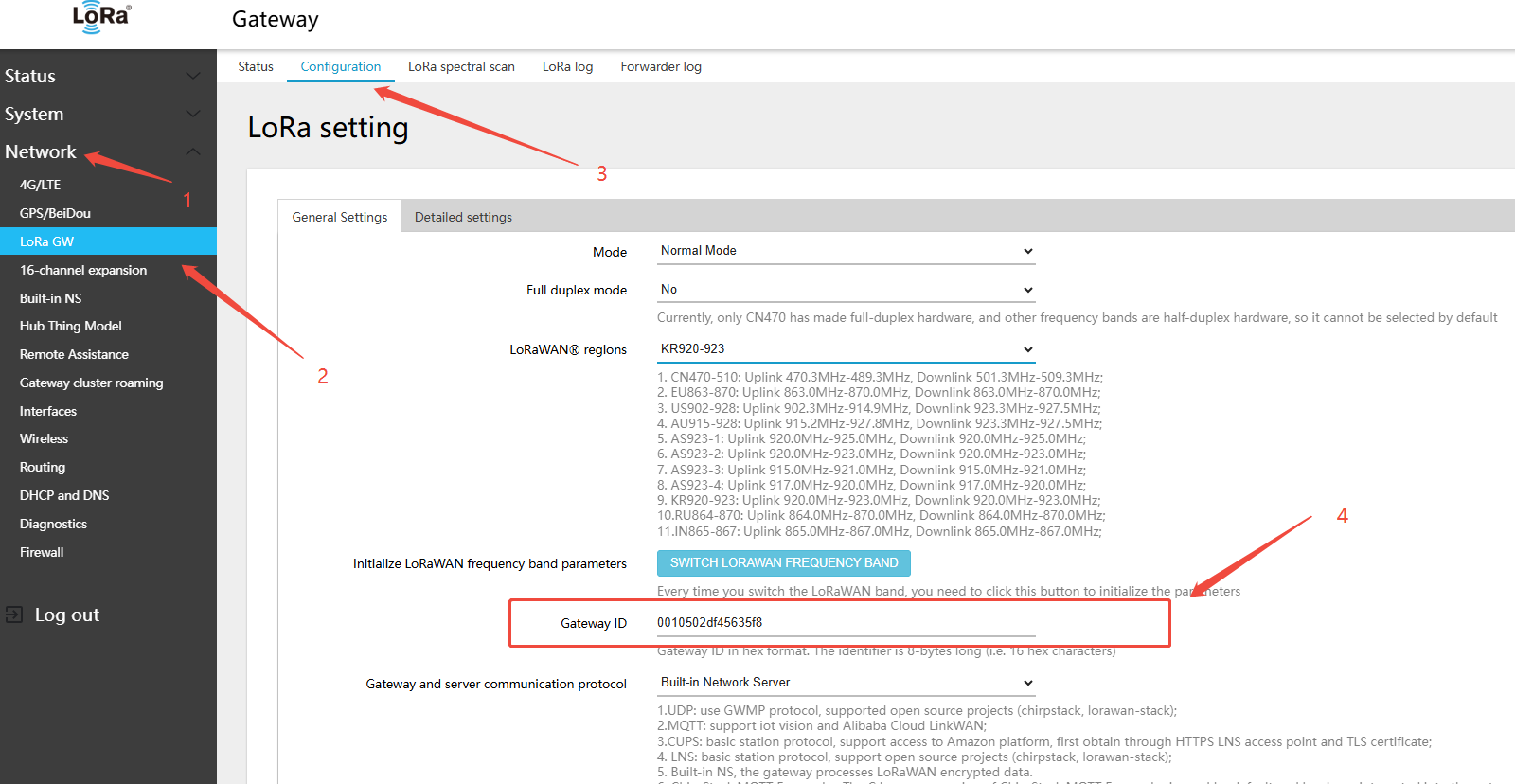Collapse the Network sidebar section

tap(104, 151)
